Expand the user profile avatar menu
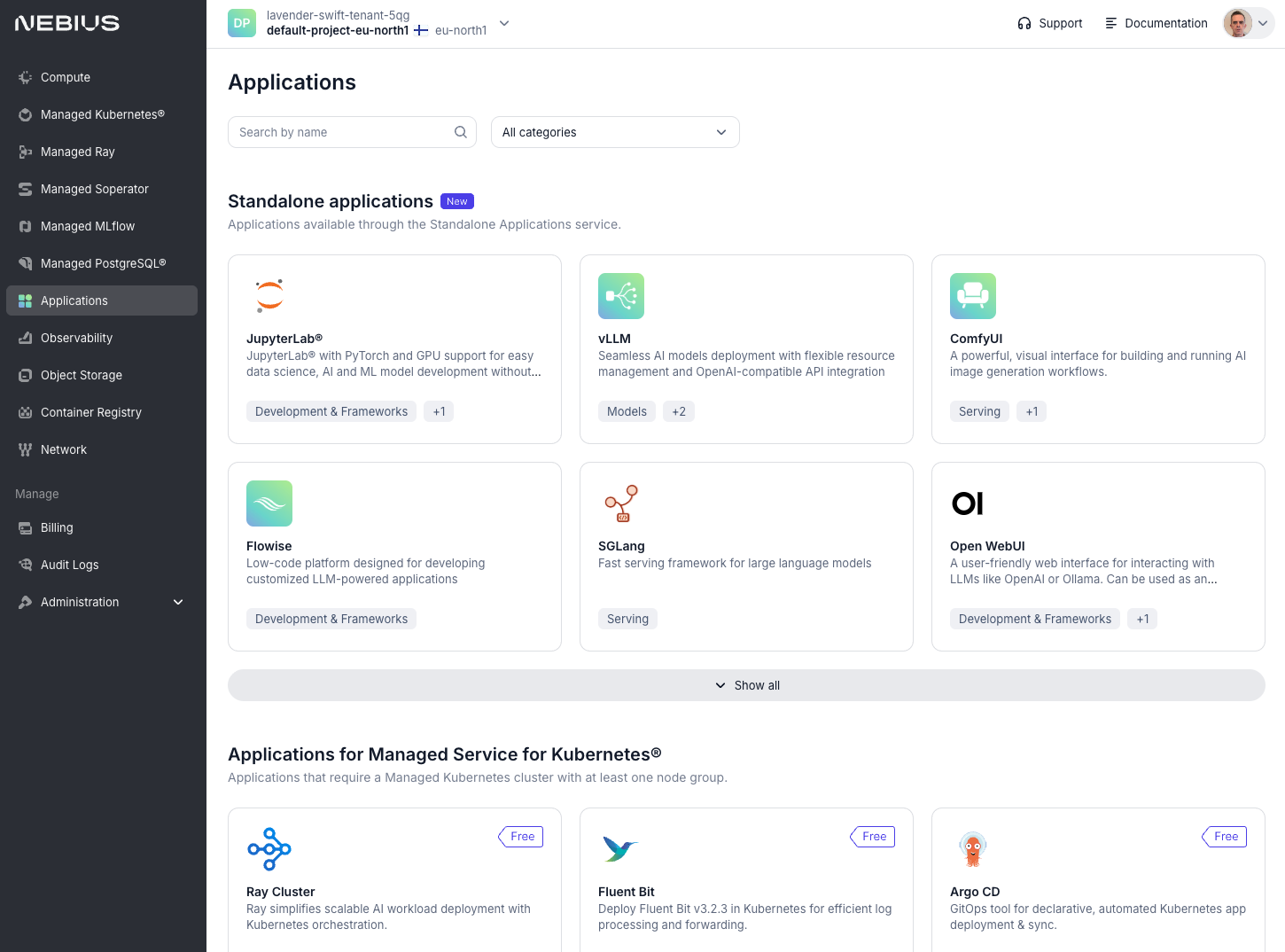Image resolution: width=1285 pixels, height=952 pixels. (x=1248, y=23)
